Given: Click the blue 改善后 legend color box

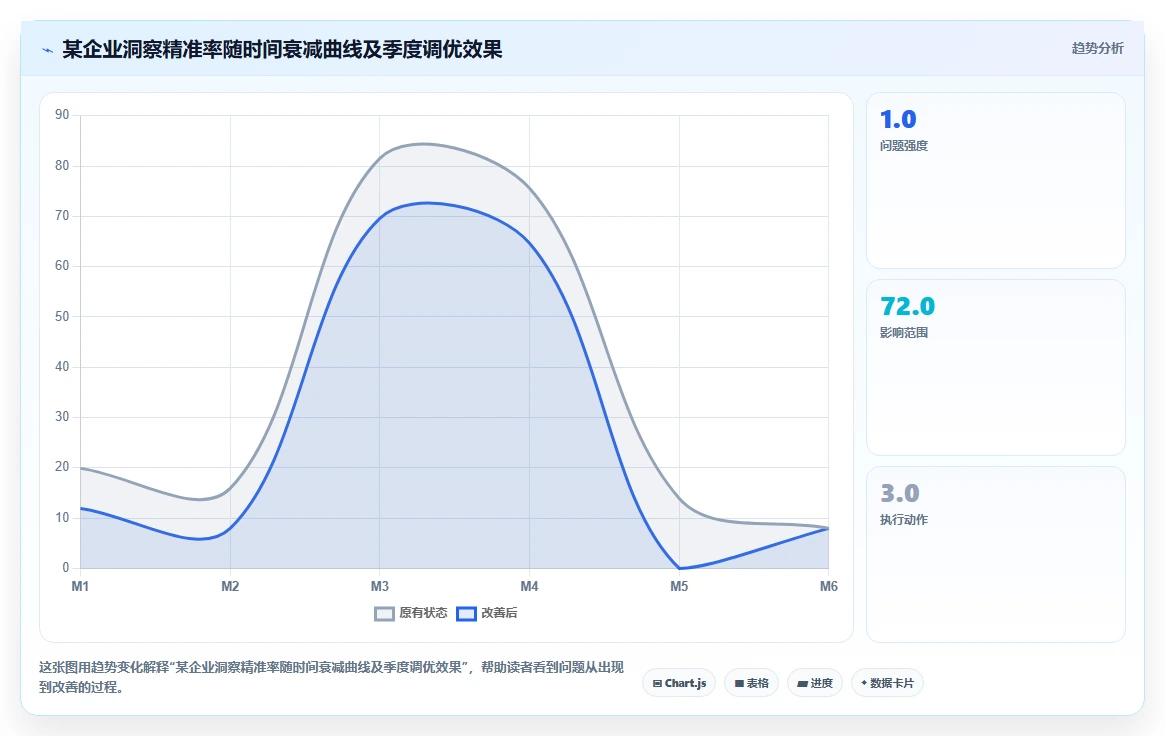Looking at the screenshot, I should [x=466, y=613].
